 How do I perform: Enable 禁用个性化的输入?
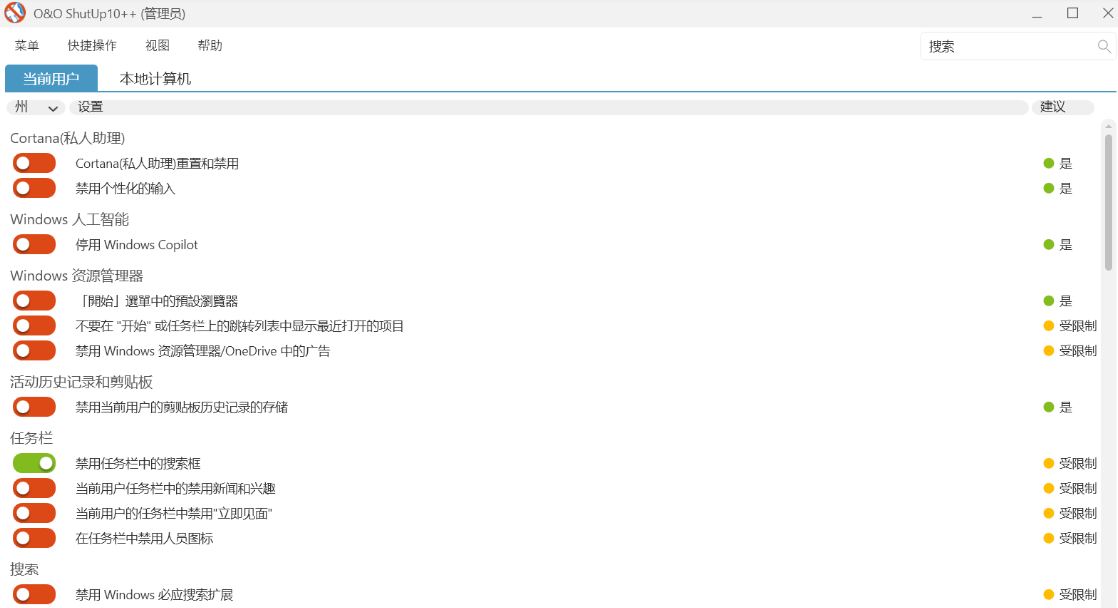point(34,188)
